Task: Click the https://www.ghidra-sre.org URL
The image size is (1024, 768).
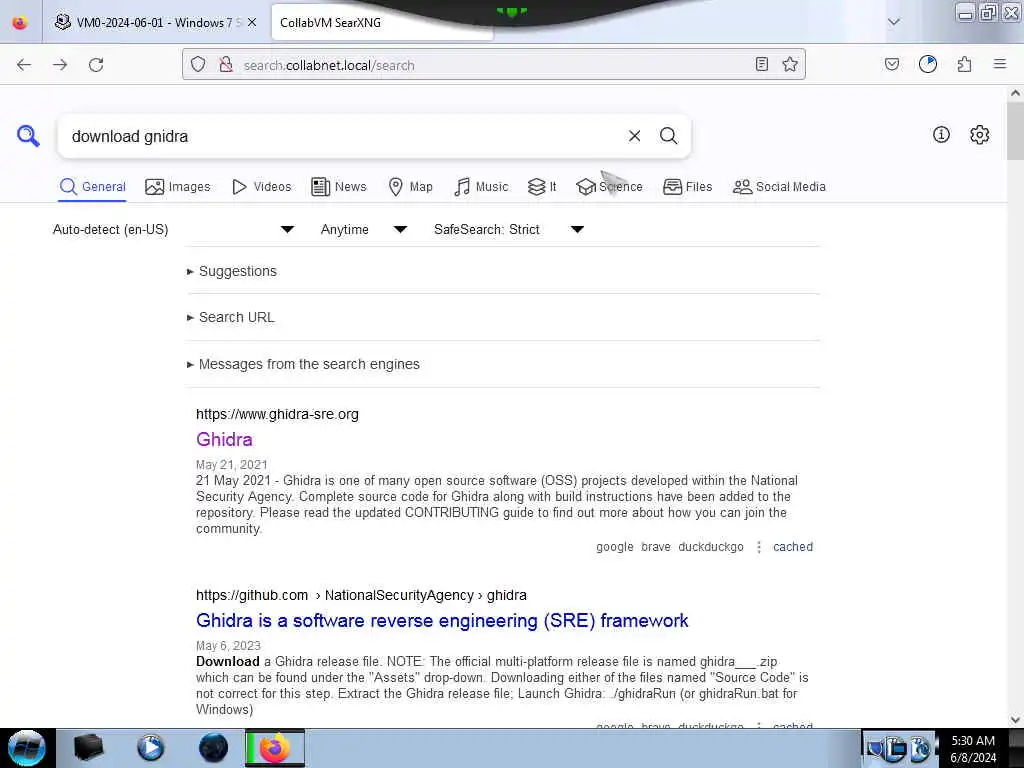Action: (277, 414)
